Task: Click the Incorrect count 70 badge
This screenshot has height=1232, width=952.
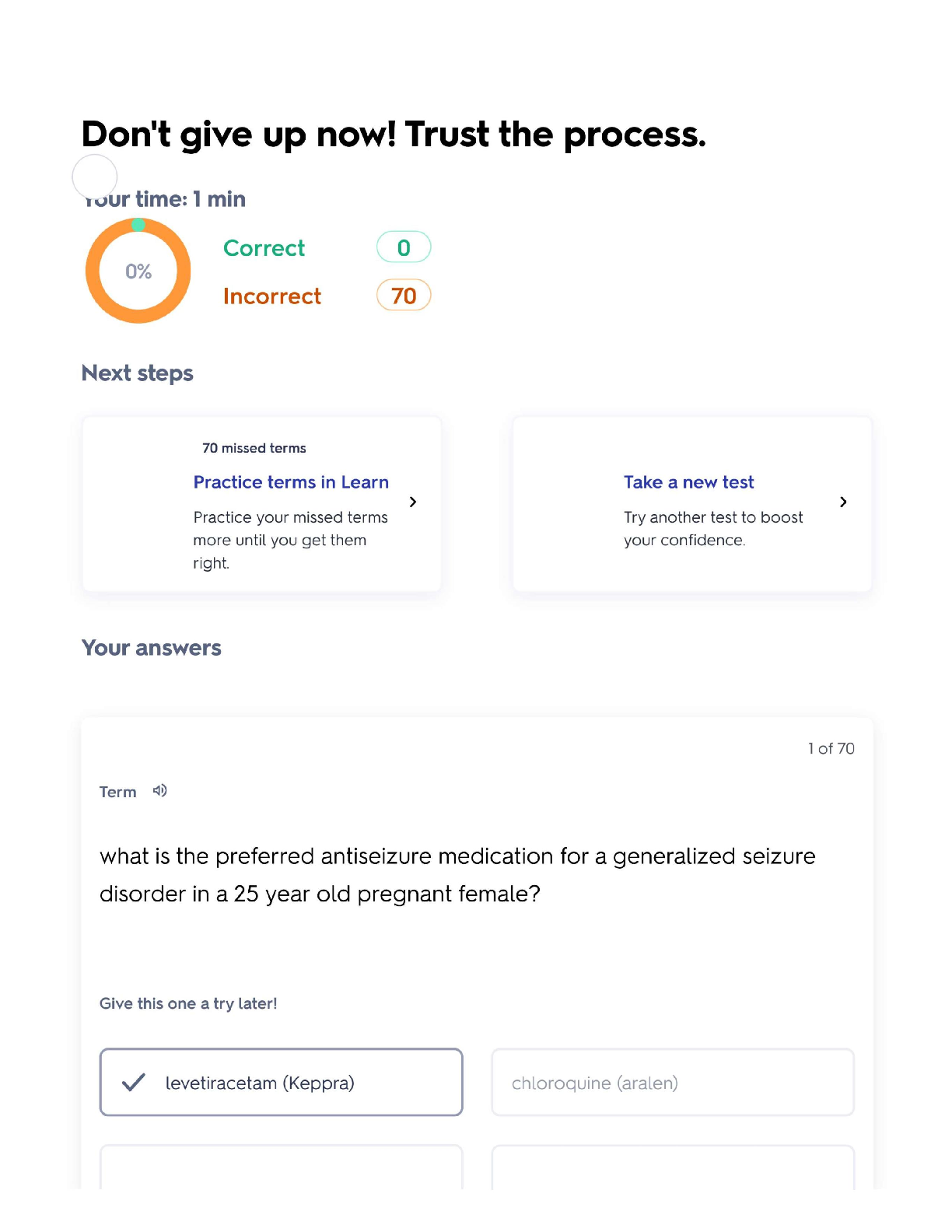Action: point(403,296)
